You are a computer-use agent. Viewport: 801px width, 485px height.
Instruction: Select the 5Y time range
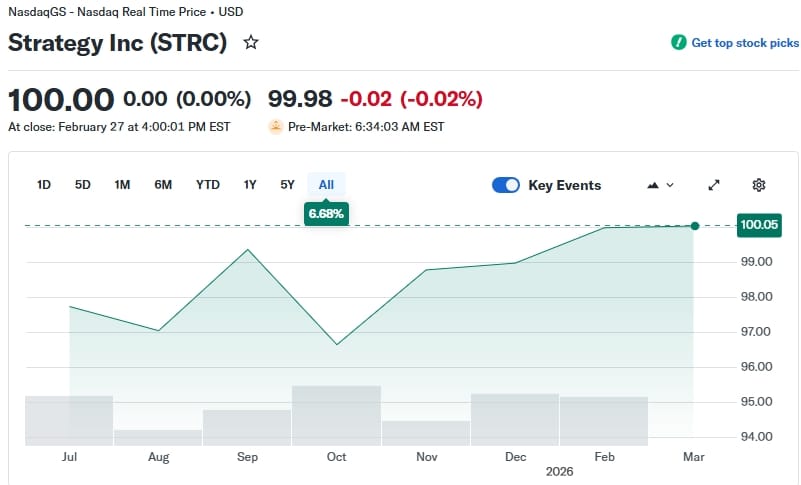click(x=287, y=185)
